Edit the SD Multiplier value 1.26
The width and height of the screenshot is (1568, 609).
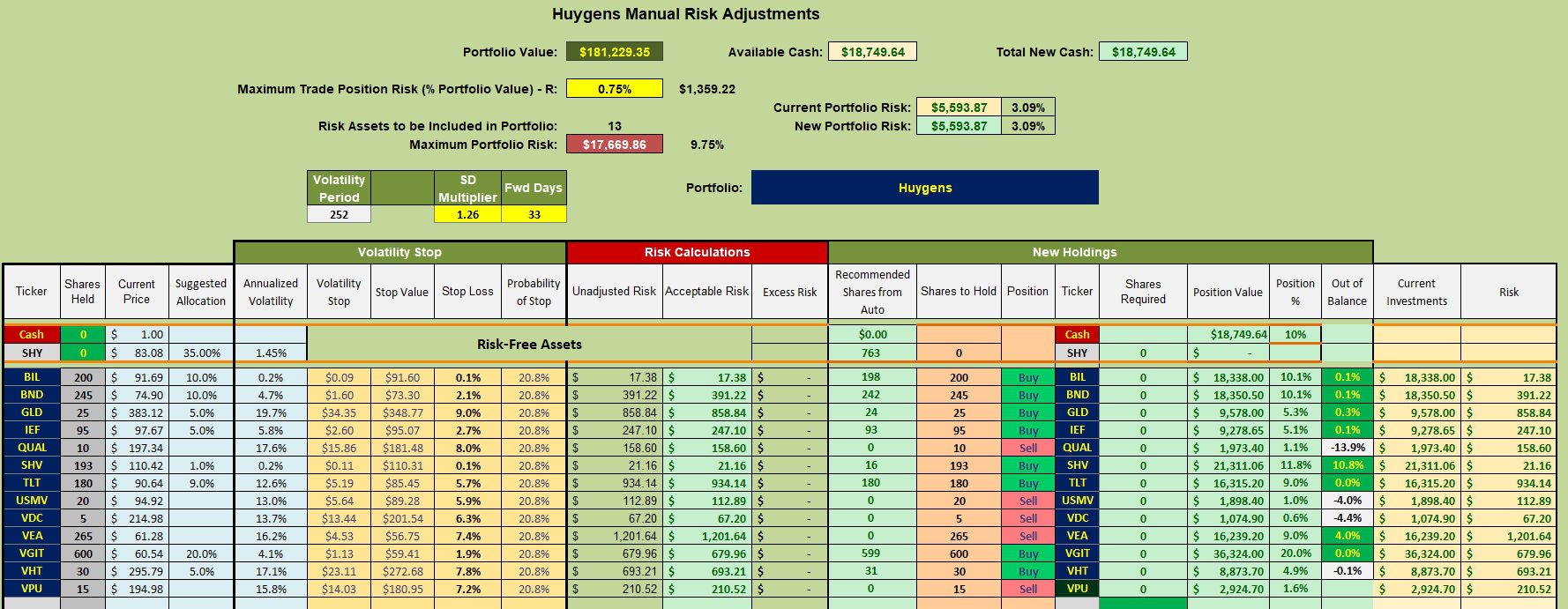point(467,214)
